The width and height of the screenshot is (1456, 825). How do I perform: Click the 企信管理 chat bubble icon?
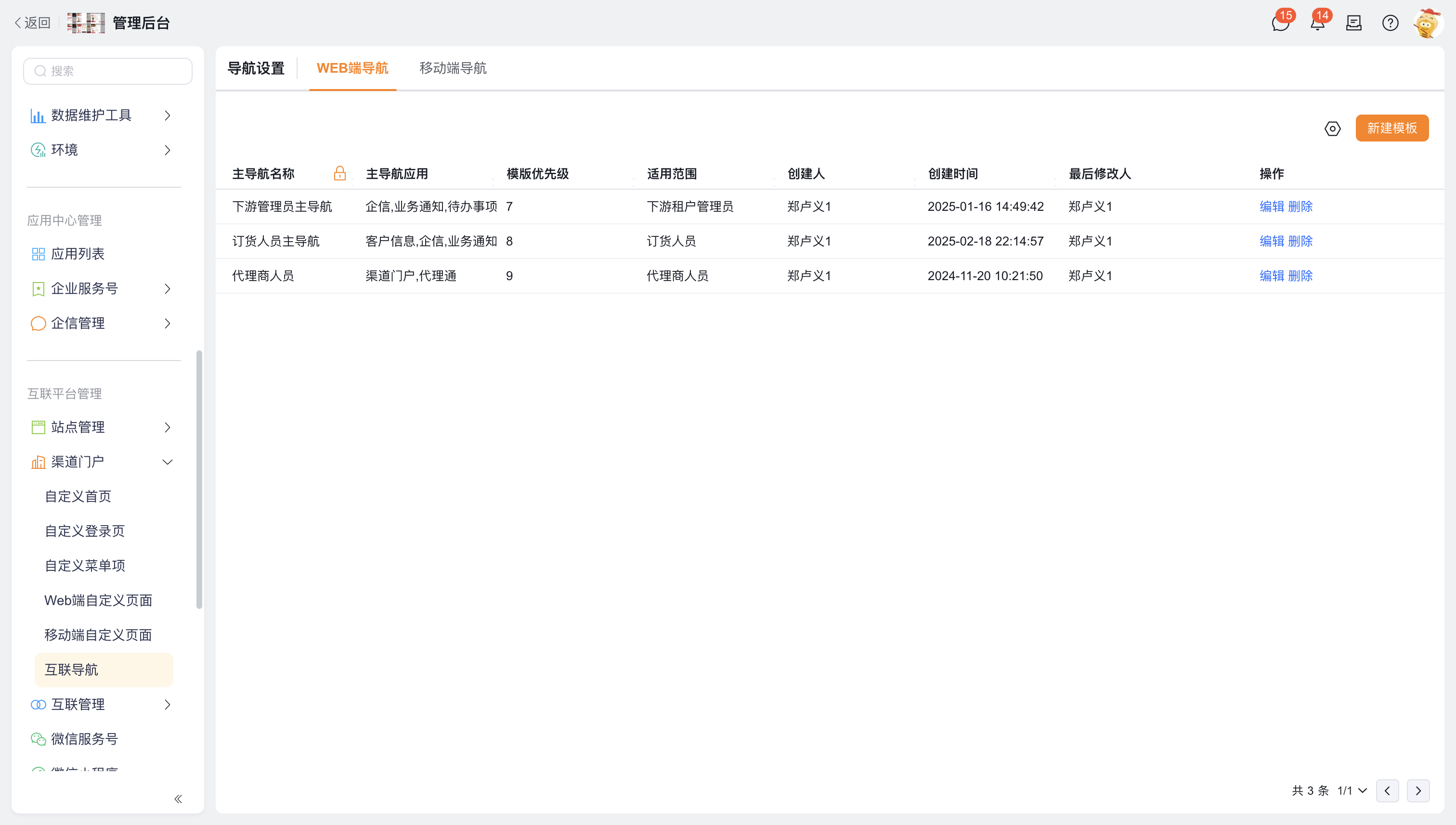(38, 323)
